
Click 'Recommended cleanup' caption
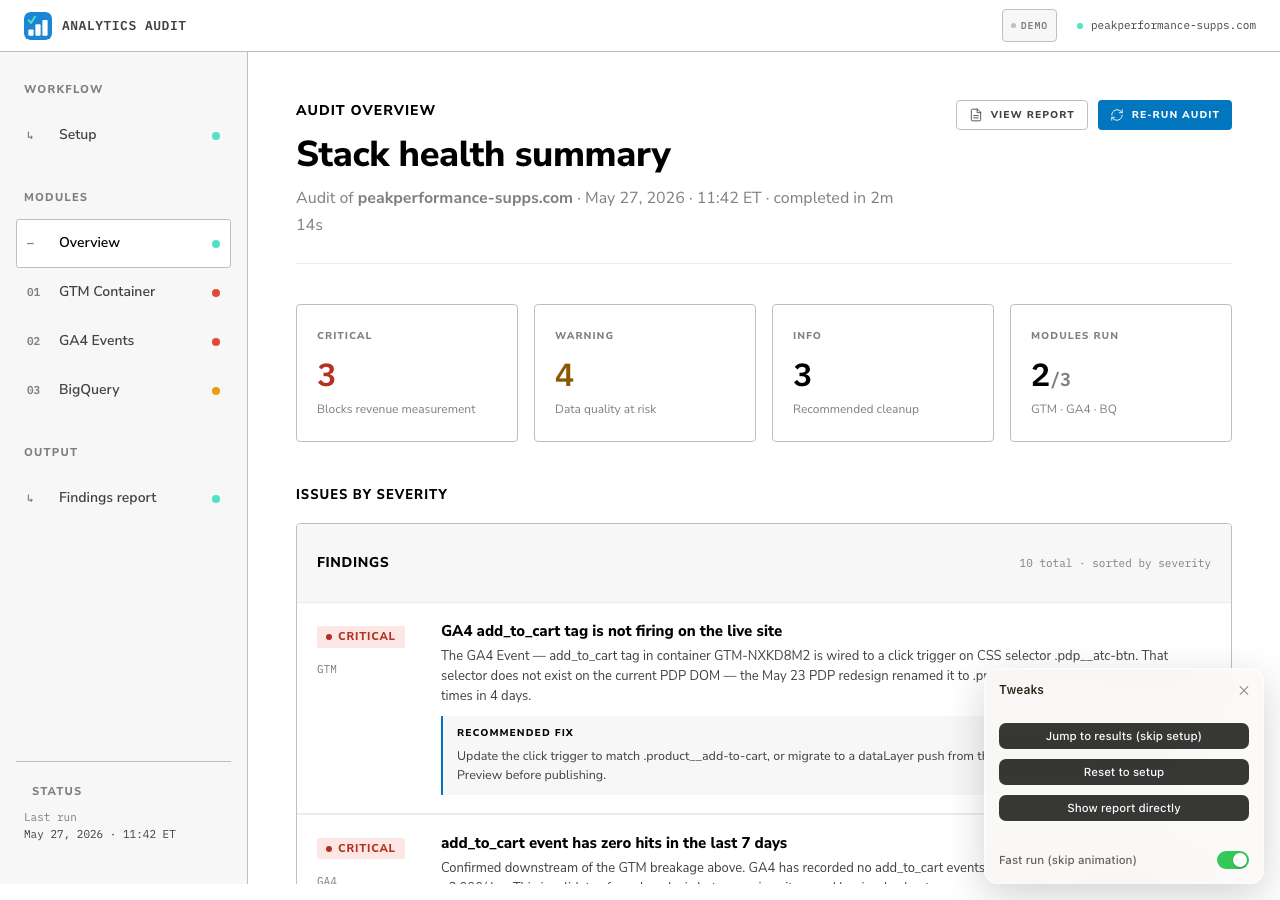(856, 409)
